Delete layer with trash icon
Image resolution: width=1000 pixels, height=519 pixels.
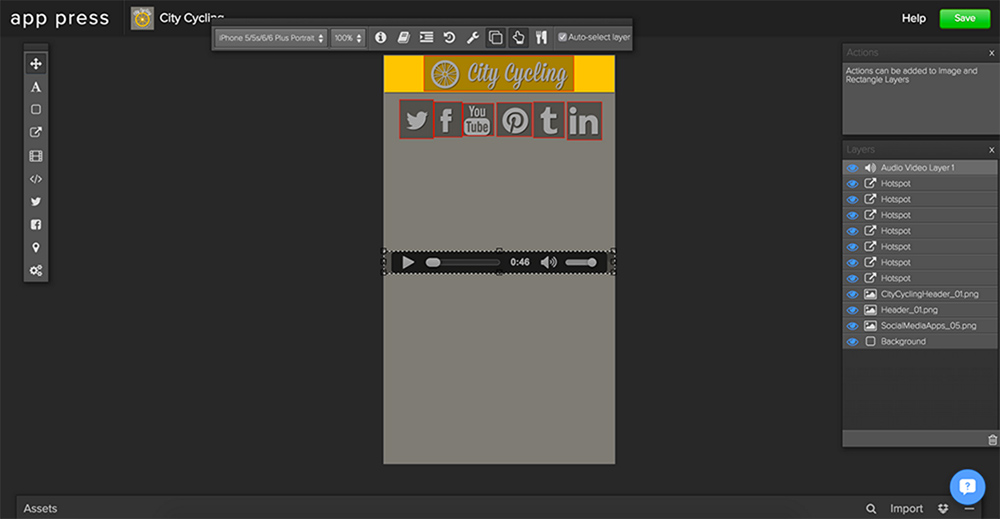[992, 440]
